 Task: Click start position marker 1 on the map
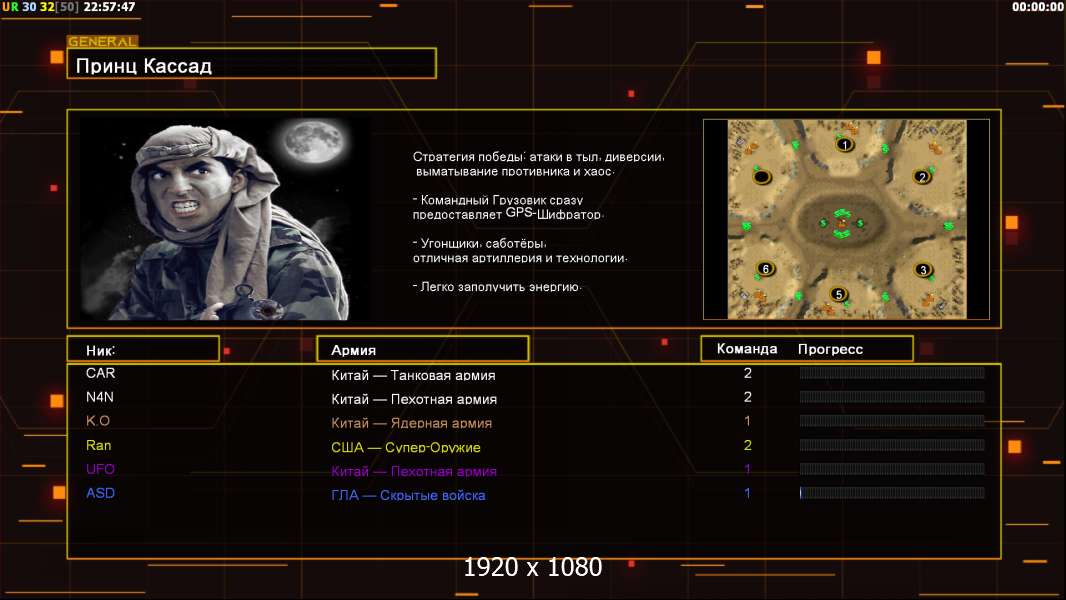(844, 145)
